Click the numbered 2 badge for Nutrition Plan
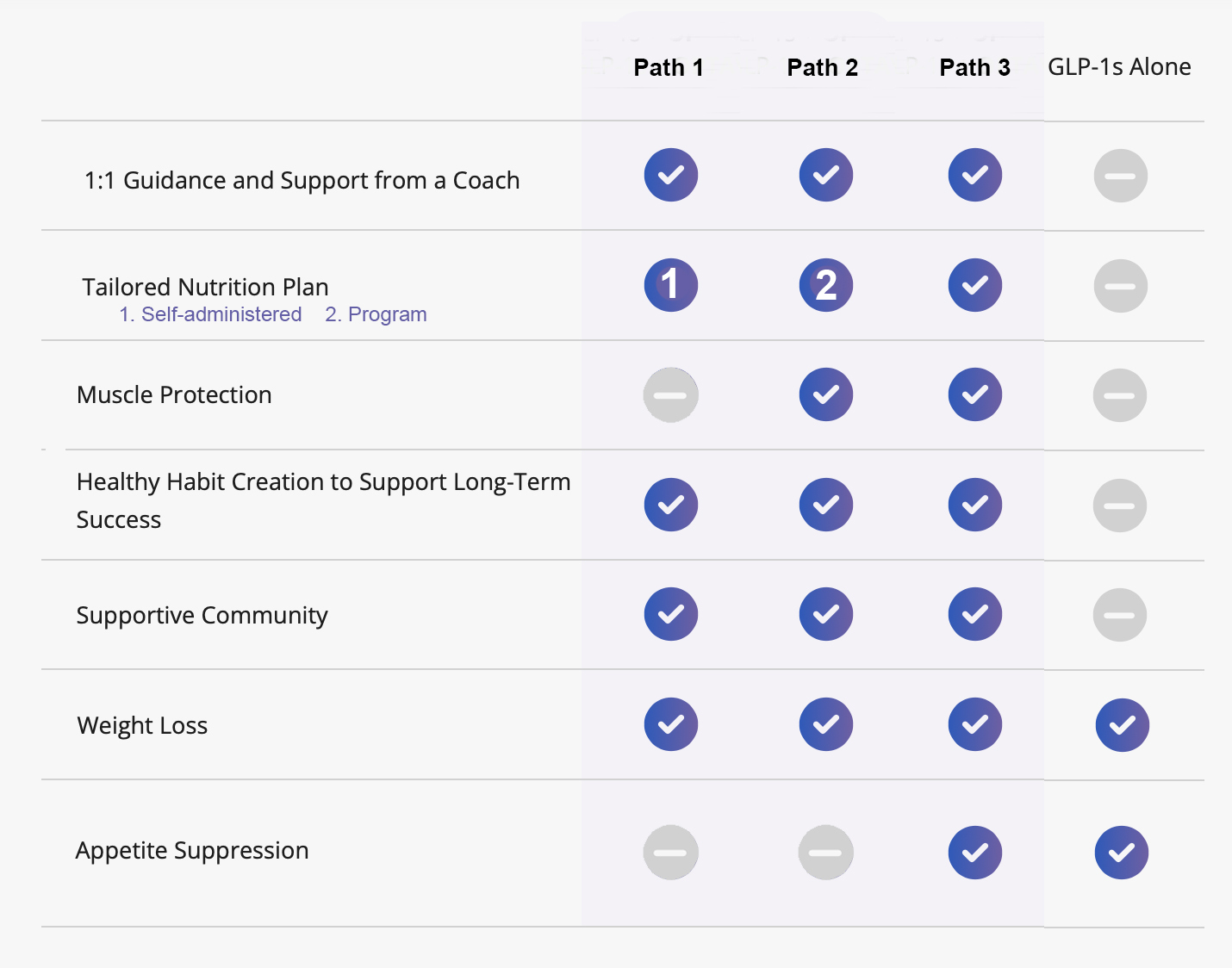The image size is (1232, 968). click(825, 285)
